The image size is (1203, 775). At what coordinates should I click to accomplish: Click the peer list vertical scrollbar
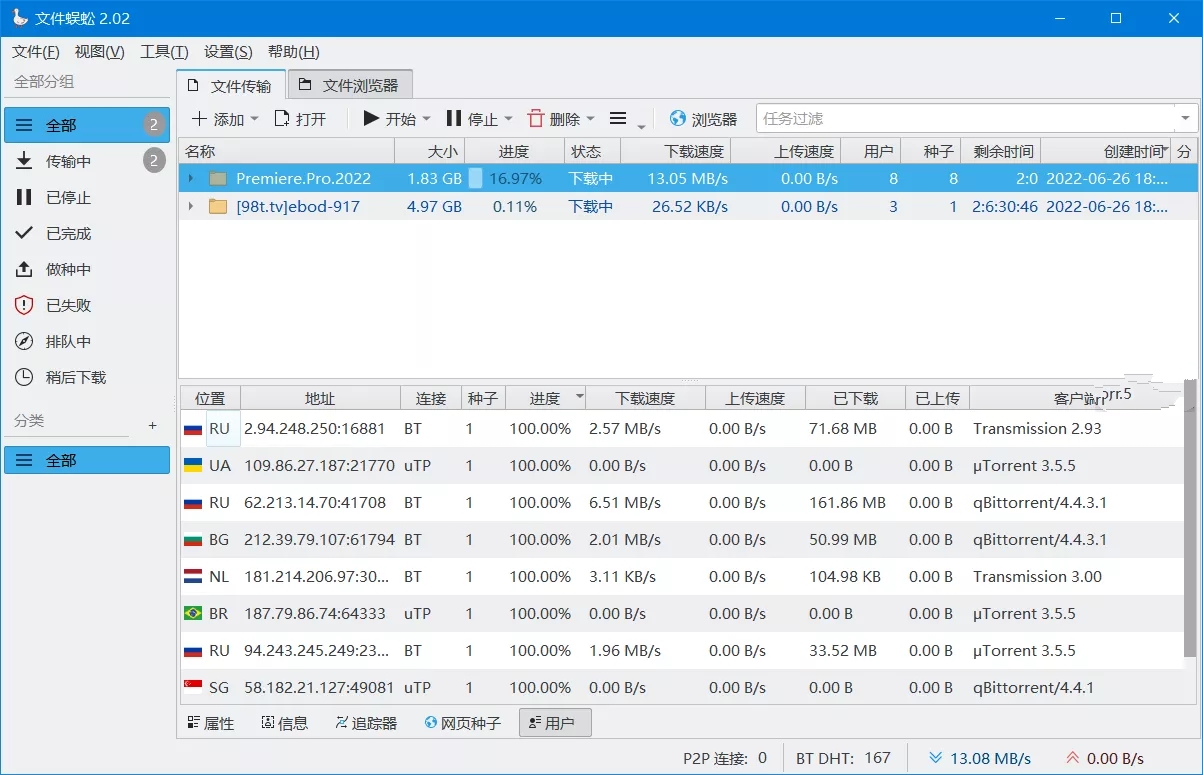(x=1189, y=520)
